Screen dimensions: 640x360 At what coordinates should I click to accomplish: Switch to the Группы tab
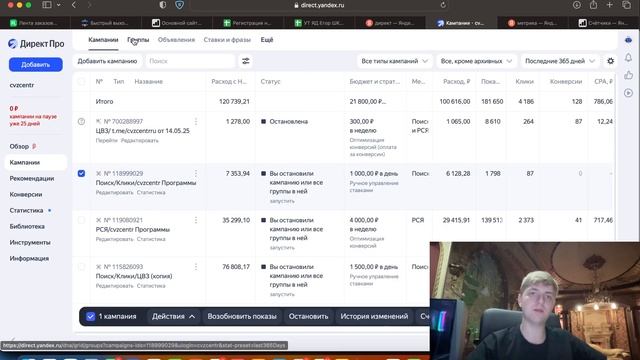coord(138,40)
